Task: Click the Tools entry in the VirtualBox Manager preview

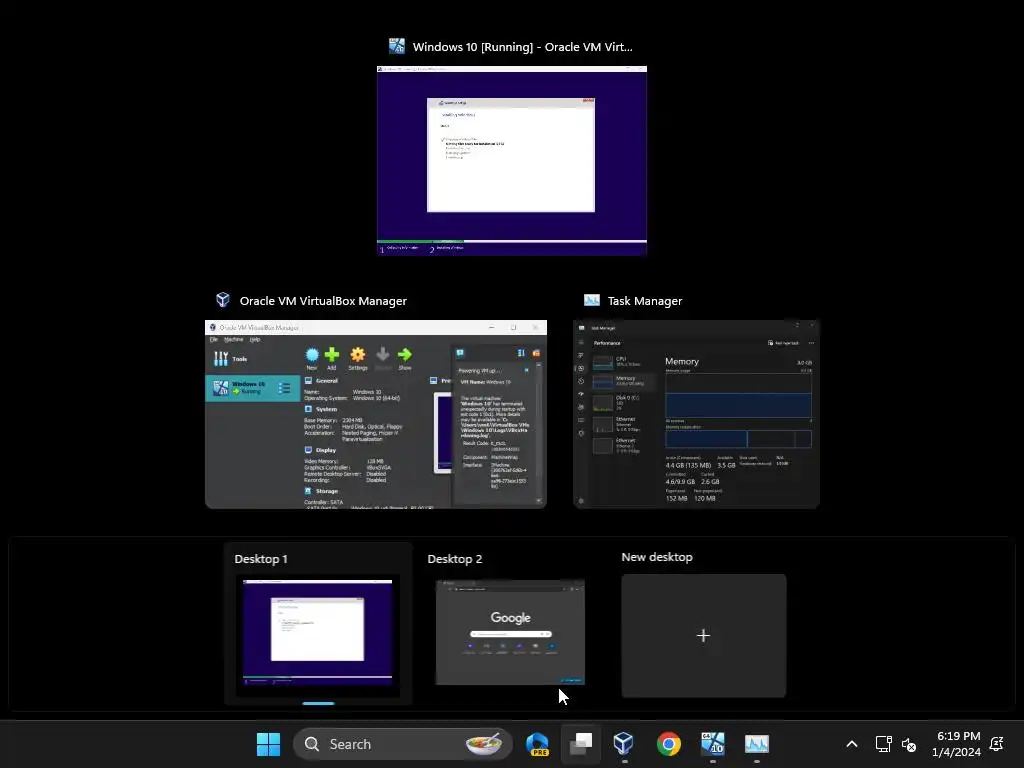Action: click(x=230, y=359)
